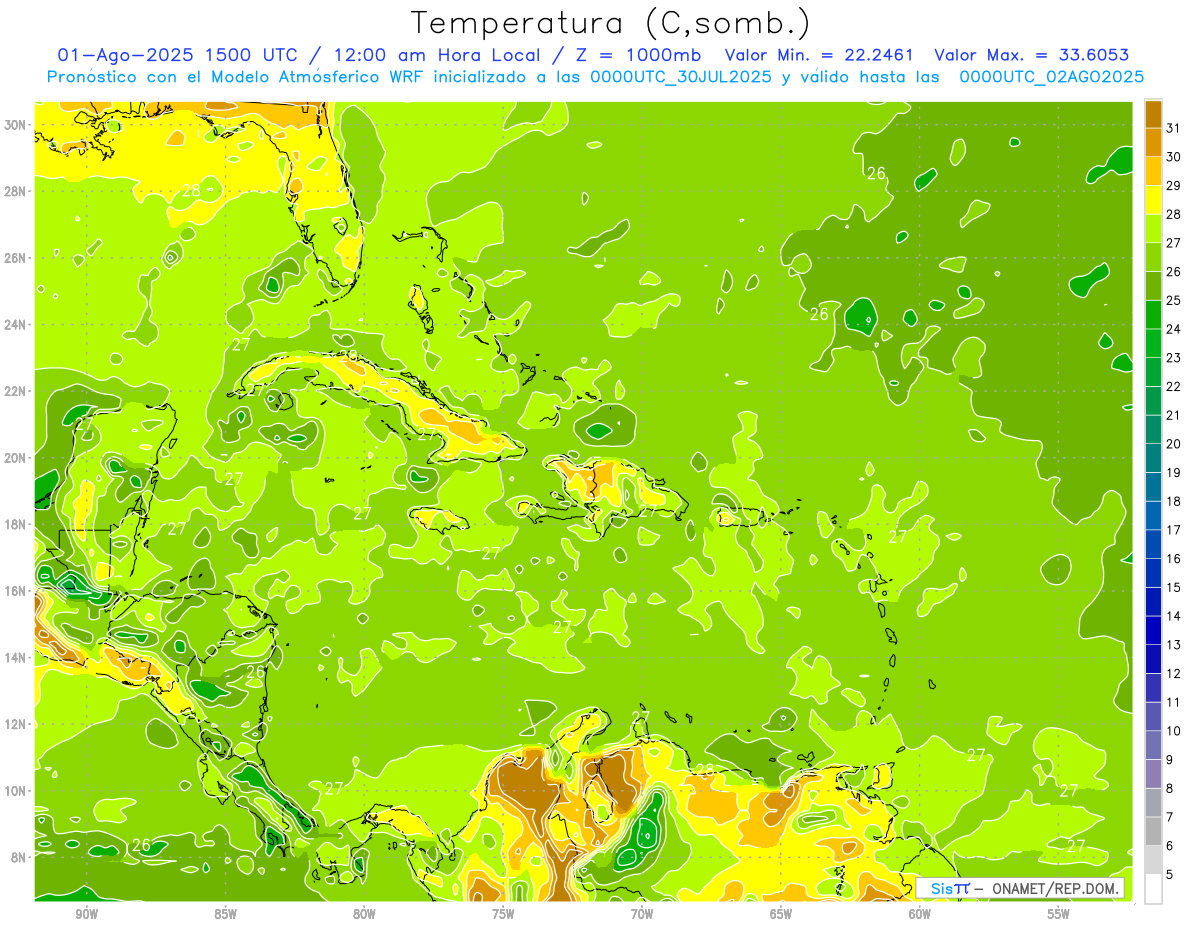Click the legend value 11
1200x927 pixels.
(1173, 702)
